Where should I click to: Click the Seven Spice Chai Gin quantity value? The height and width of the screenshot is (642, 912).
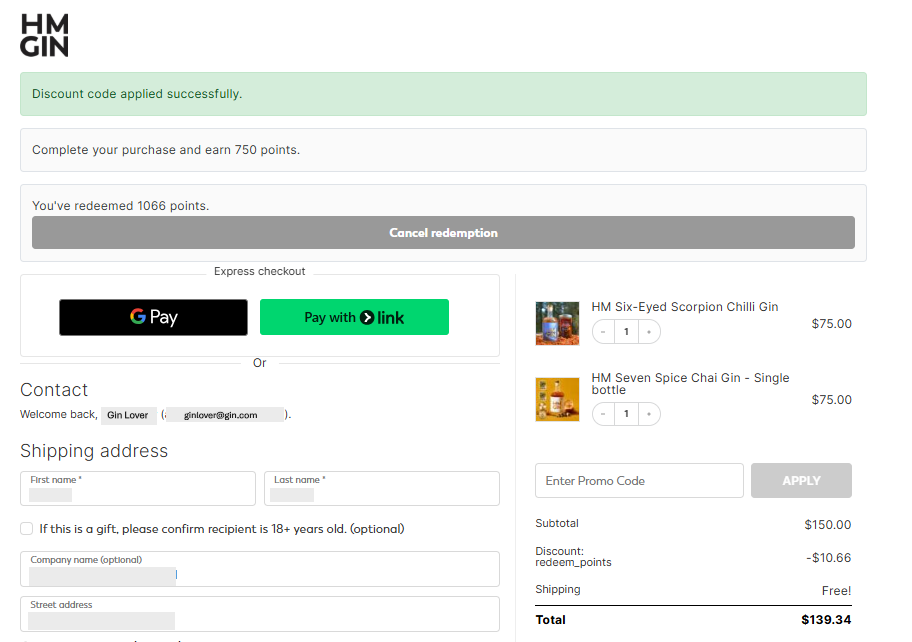(626, 414)
